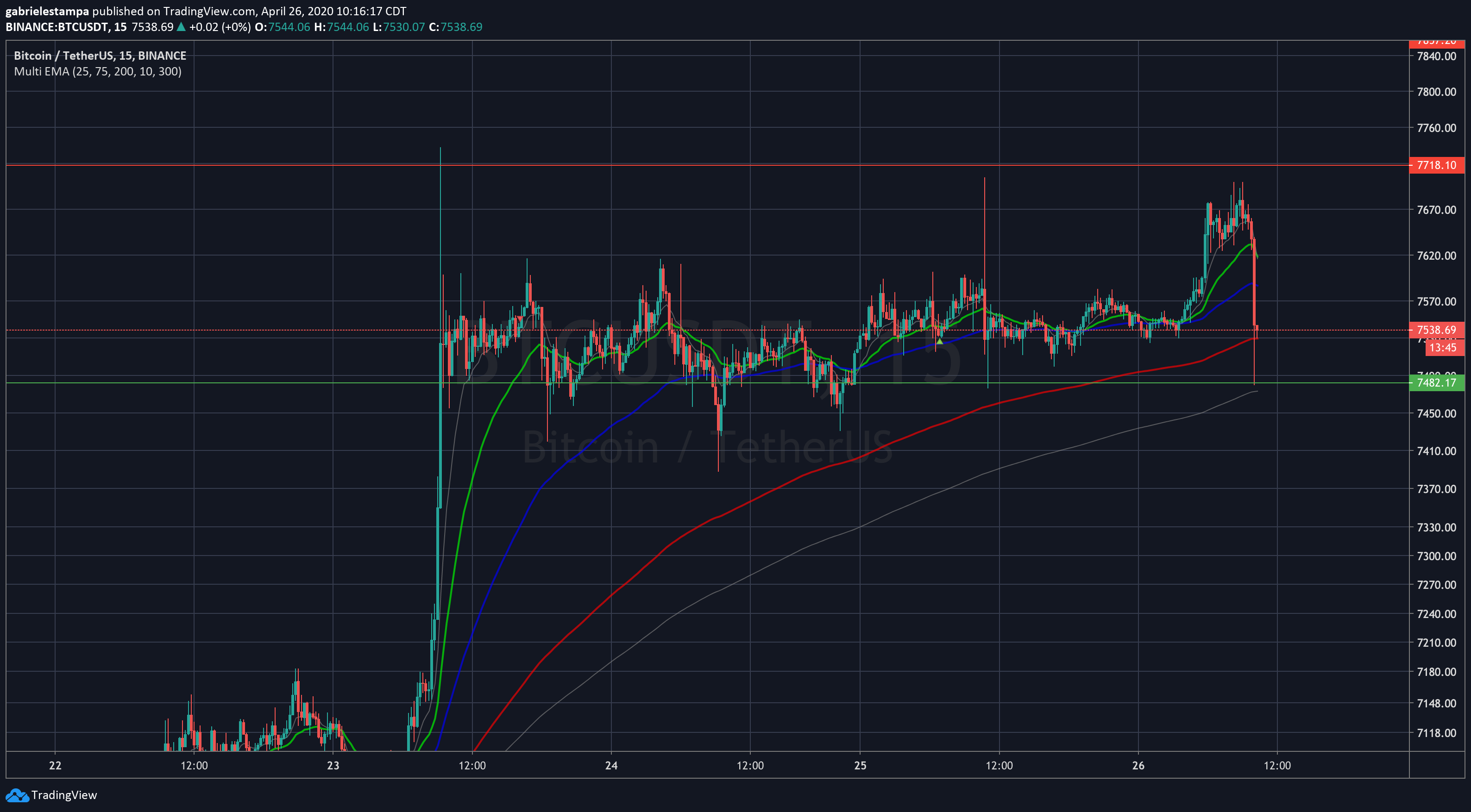Click the BINANCE:BTCUSDT, 15 symbol header
Screen dimensions: 1471x812
(x=66, y=27)
